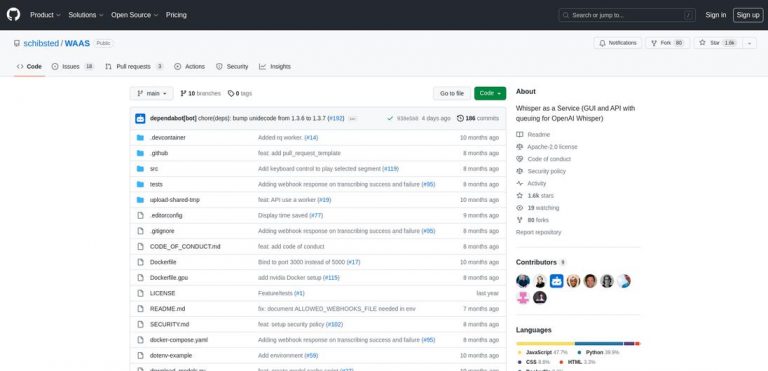Switch to the Pull requests tab
The height and width of the screenshot is (371, 768).
[134, 66]
